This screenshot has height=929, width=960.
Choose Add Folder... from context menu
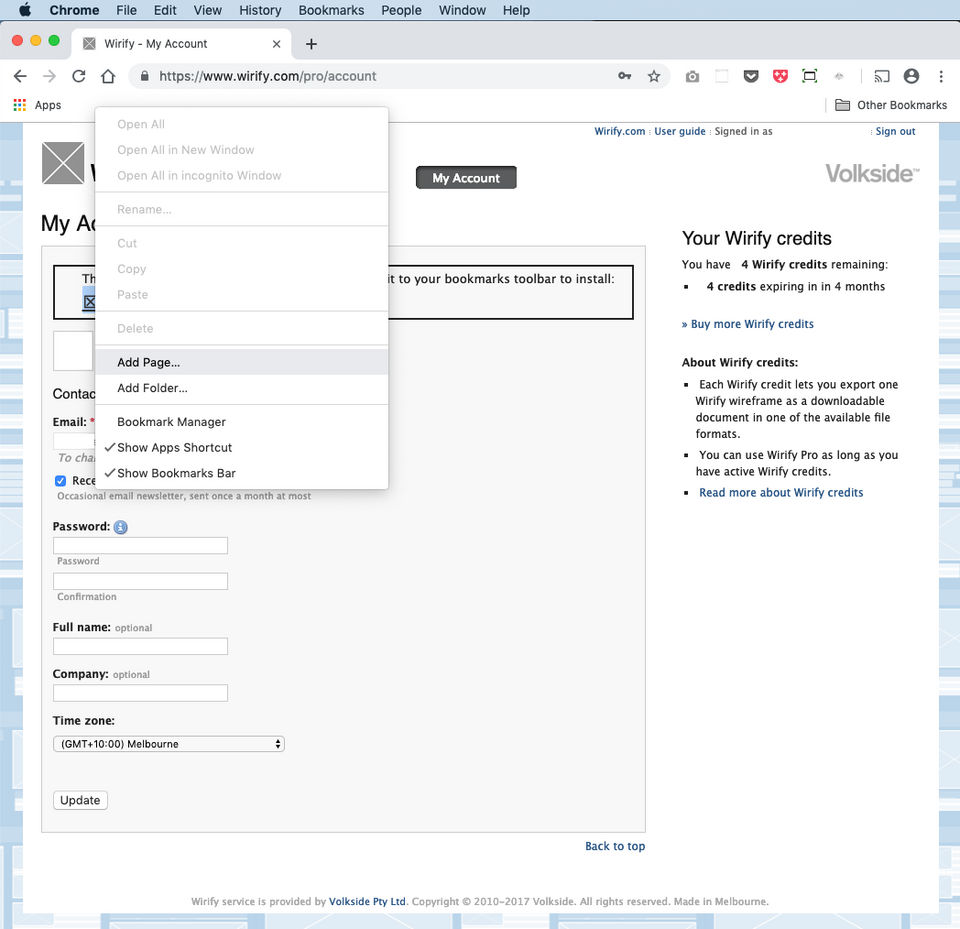(x=241, y=388)
